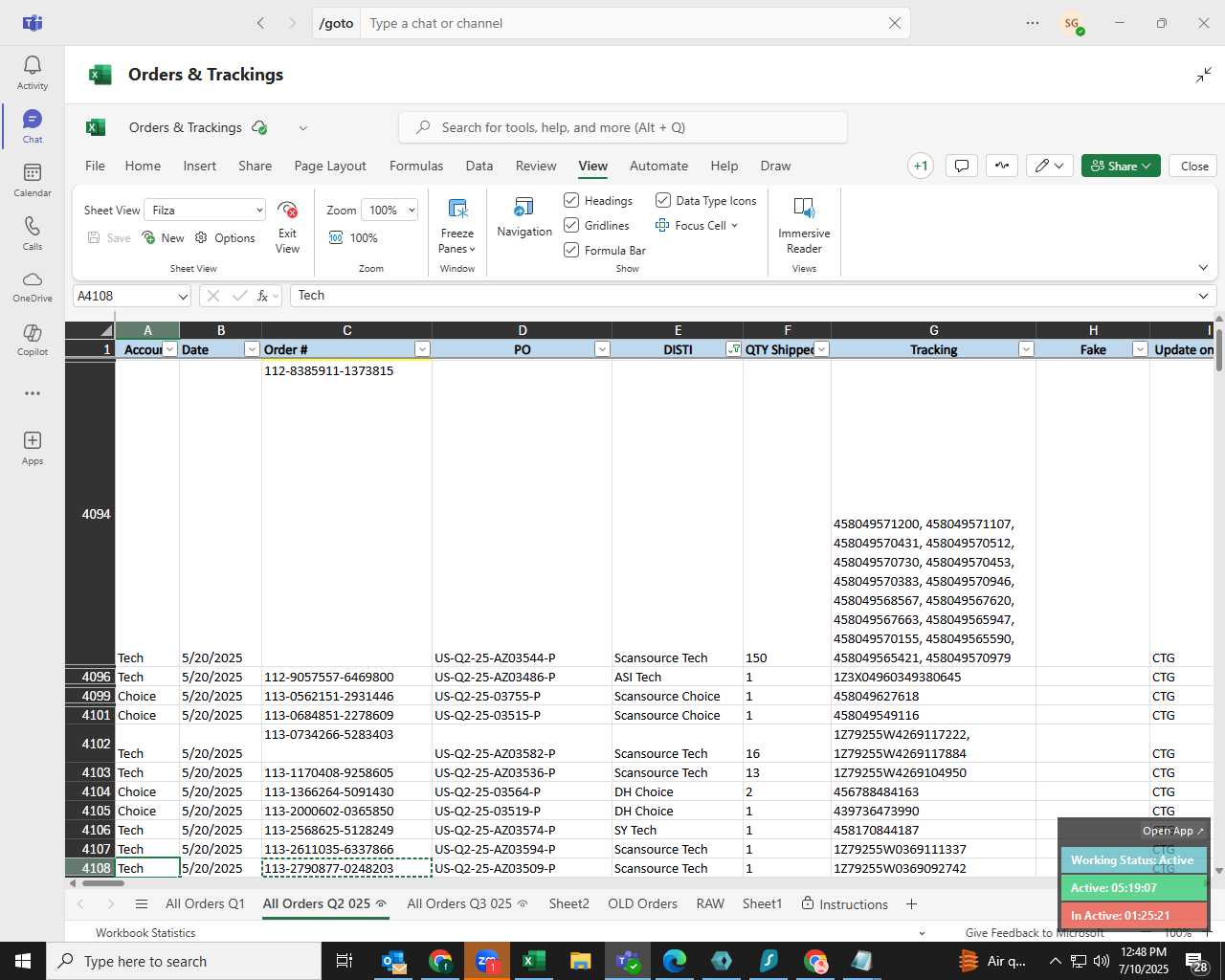Screen dimensions: 1225x980
Task: Toggle the Data Type Icons checkbox
Action: click(662, 200)
